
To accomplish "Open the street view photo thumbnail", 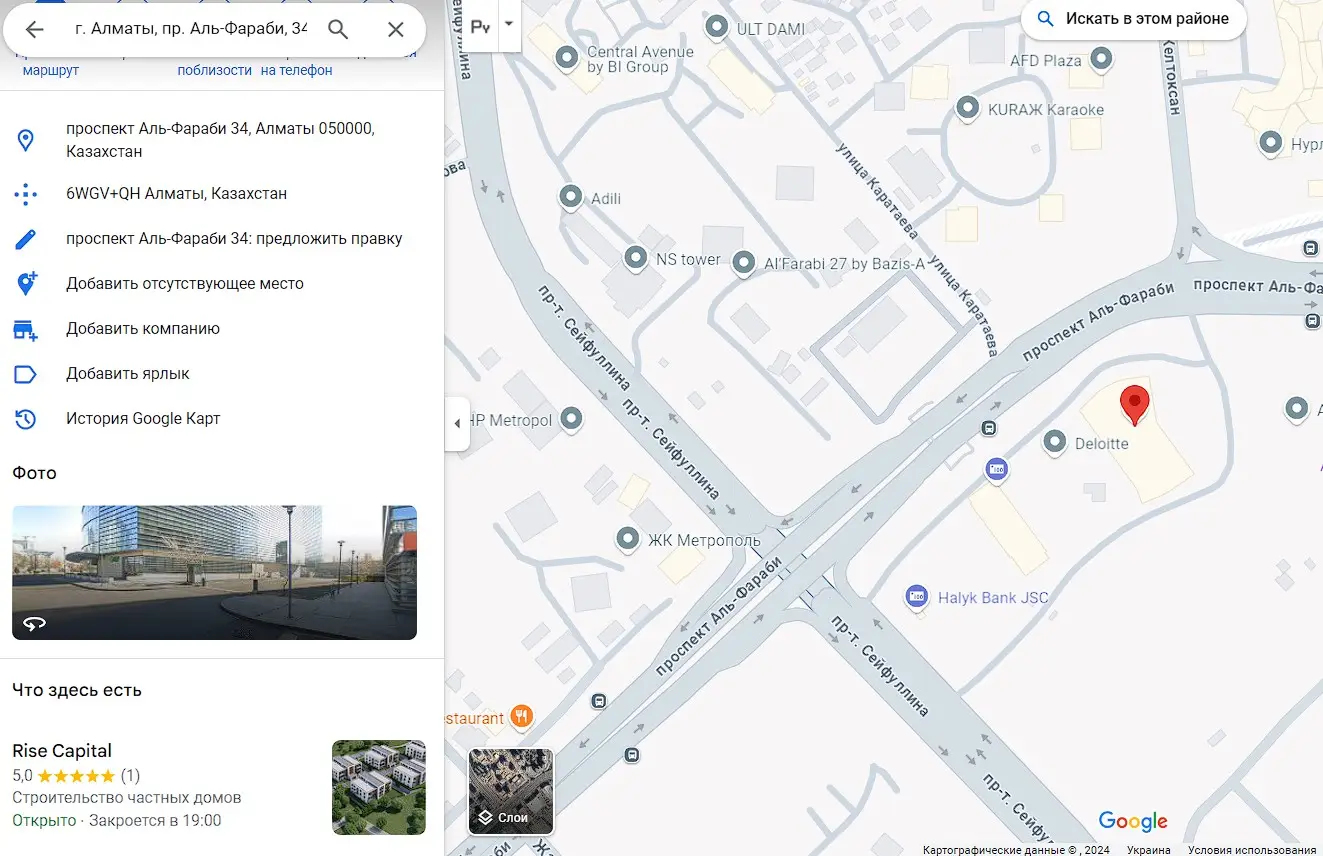I will coord(214,572).
